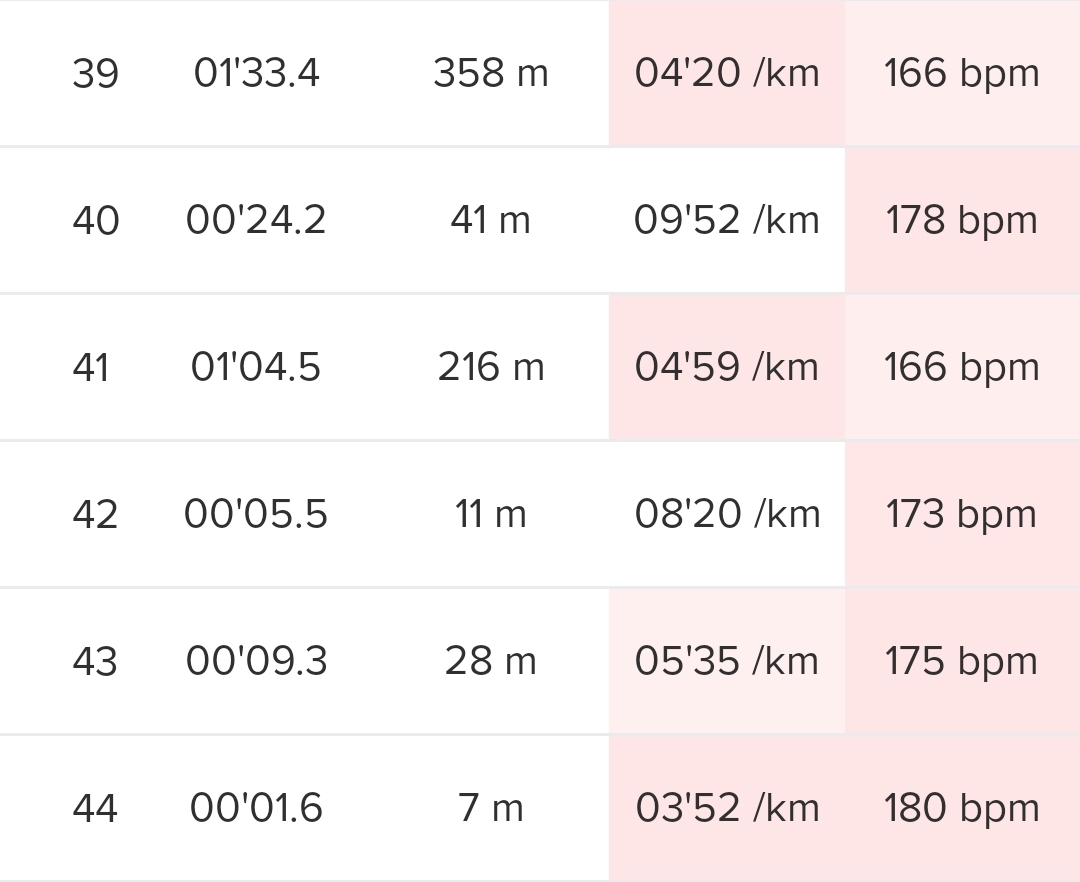Tap the 180 bpm heart rate cell

click(x=961, y=809)
